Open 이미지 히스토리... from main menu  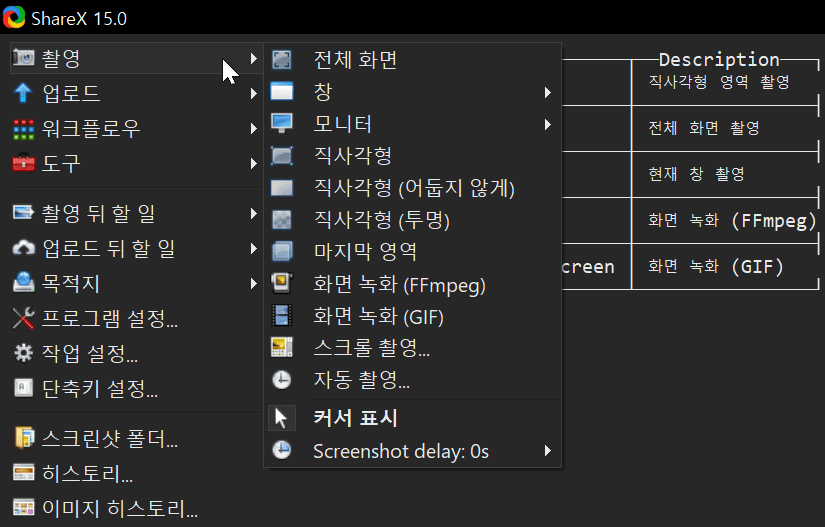(137, 508)
